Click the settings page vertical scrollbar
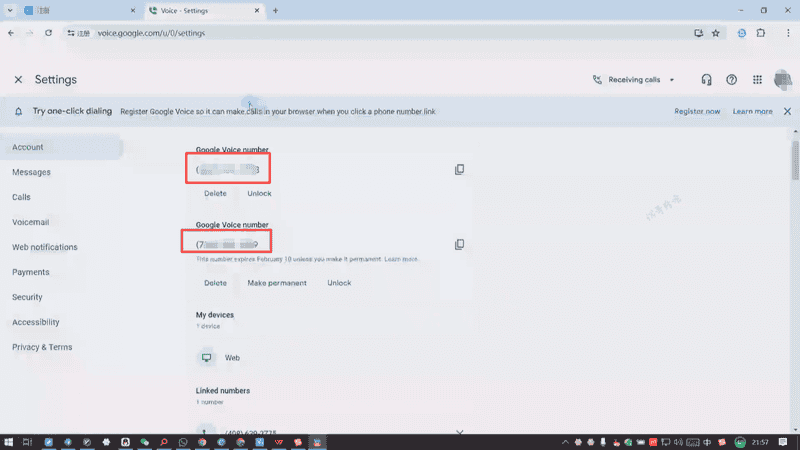 [x=795, y=161]
